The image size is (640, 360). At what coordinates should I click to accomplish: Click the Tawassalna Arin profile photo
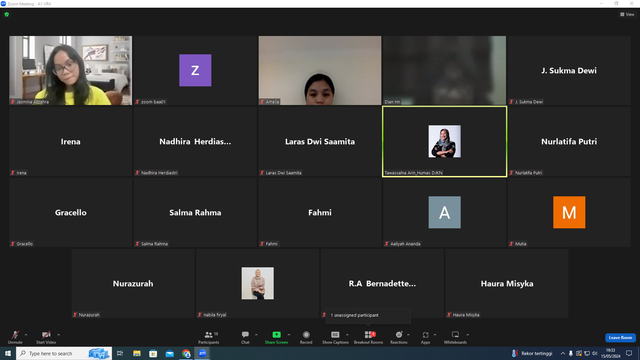point(444,141)
